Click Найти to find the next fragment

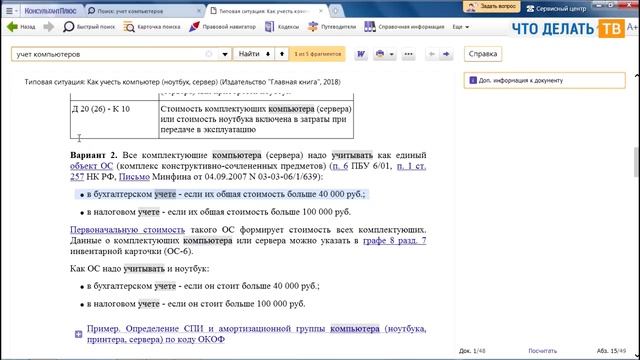pos(254,54)
